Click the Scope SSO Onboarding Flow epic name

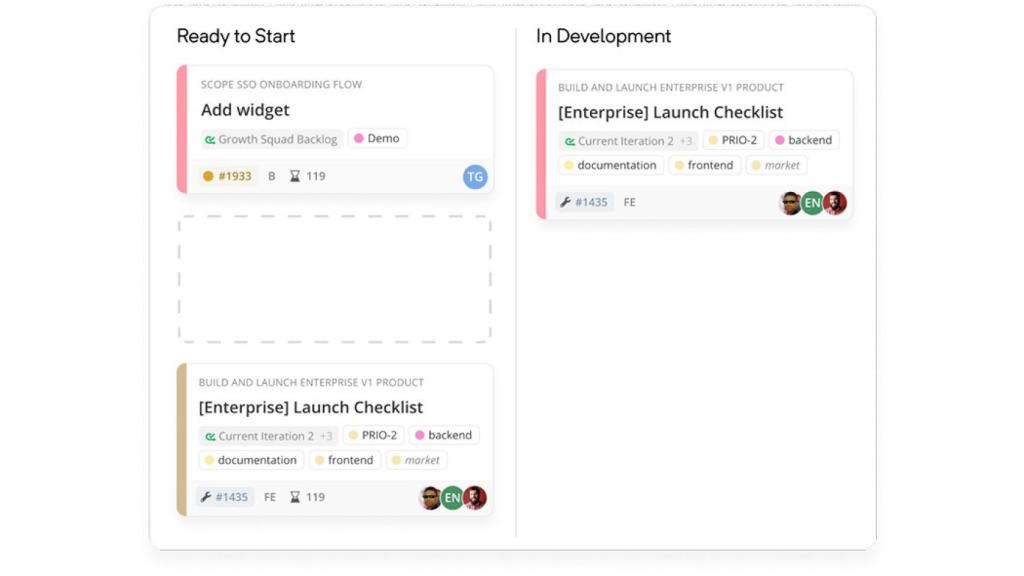(x=281, y=85)
